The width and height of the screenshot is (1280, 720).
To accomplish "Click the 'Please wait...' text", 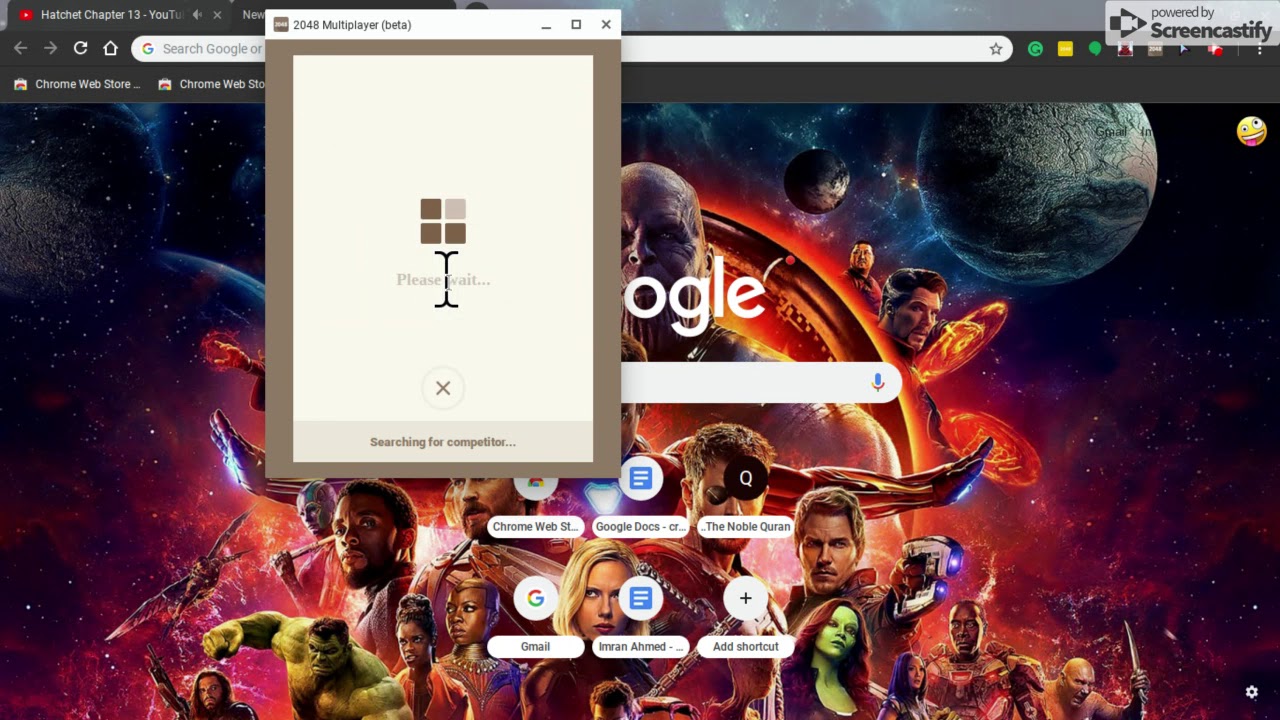I will 443,280.
